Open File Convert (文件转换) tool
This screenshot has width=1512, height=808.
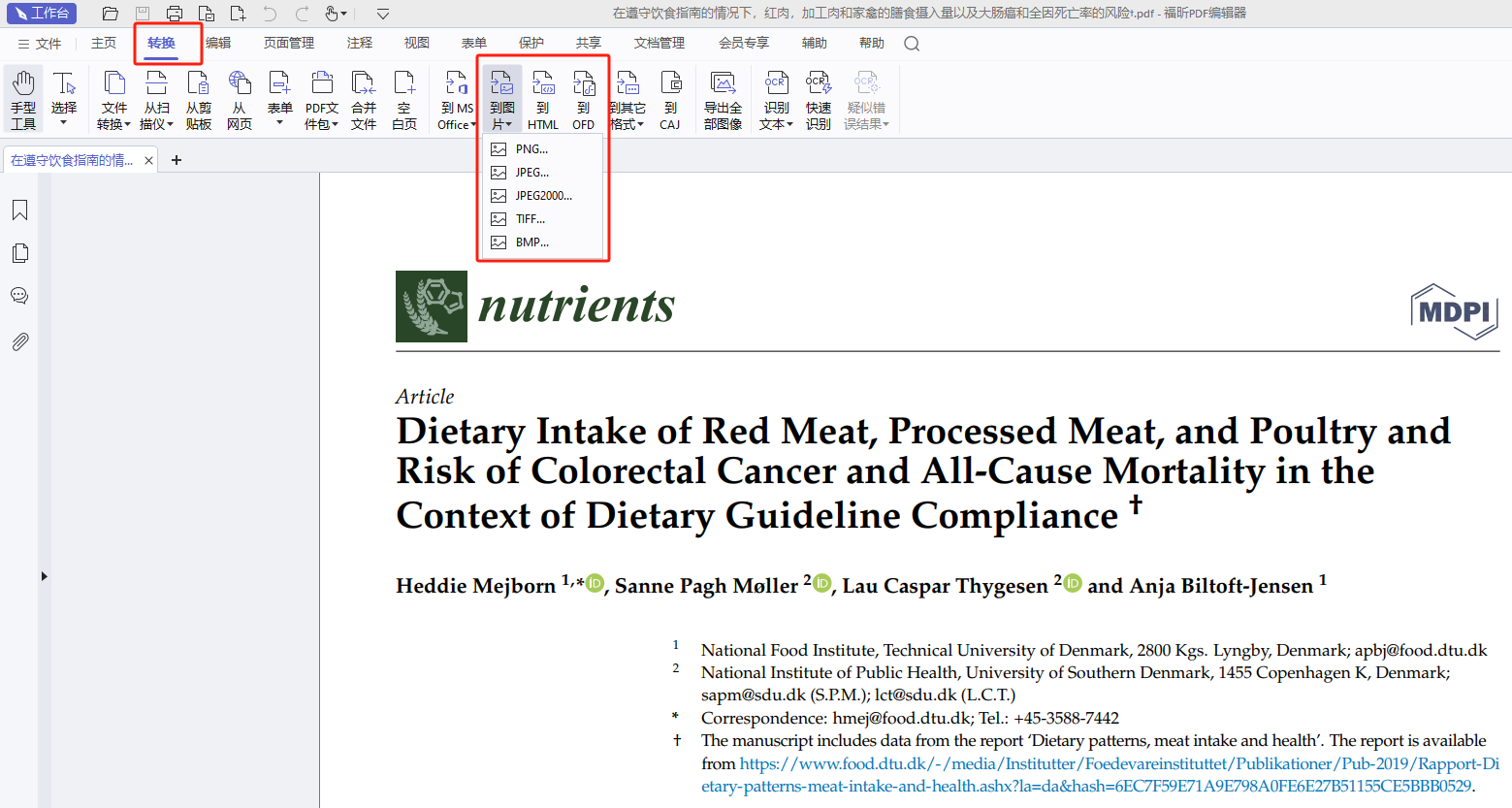tap(113, 99)
